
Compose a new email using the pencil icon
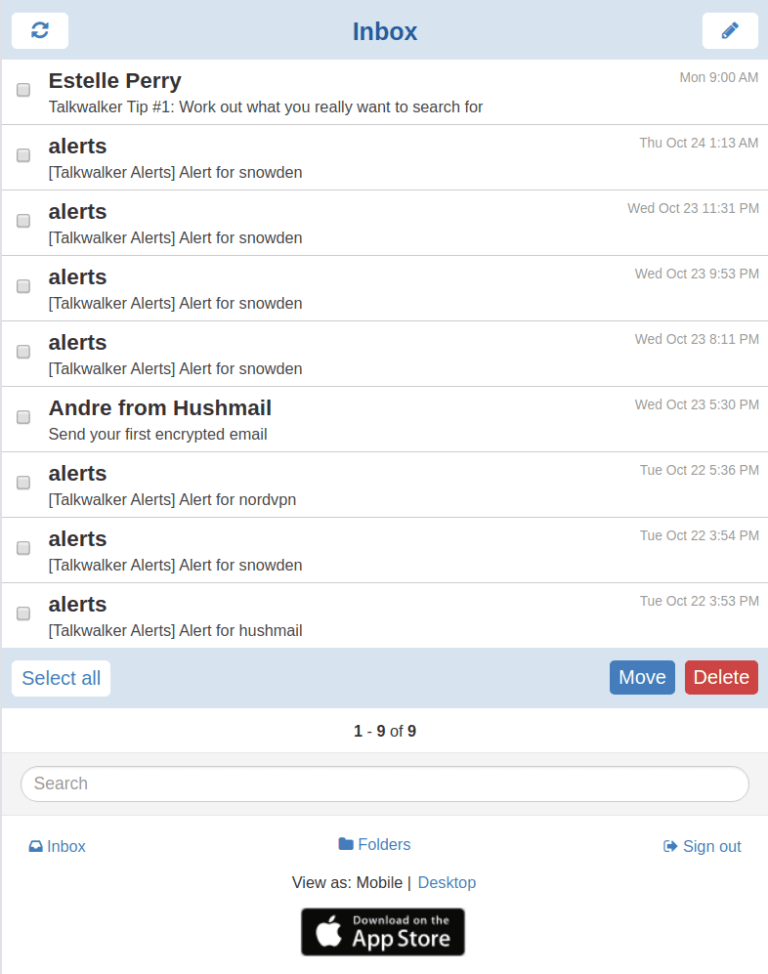point(730,30)
